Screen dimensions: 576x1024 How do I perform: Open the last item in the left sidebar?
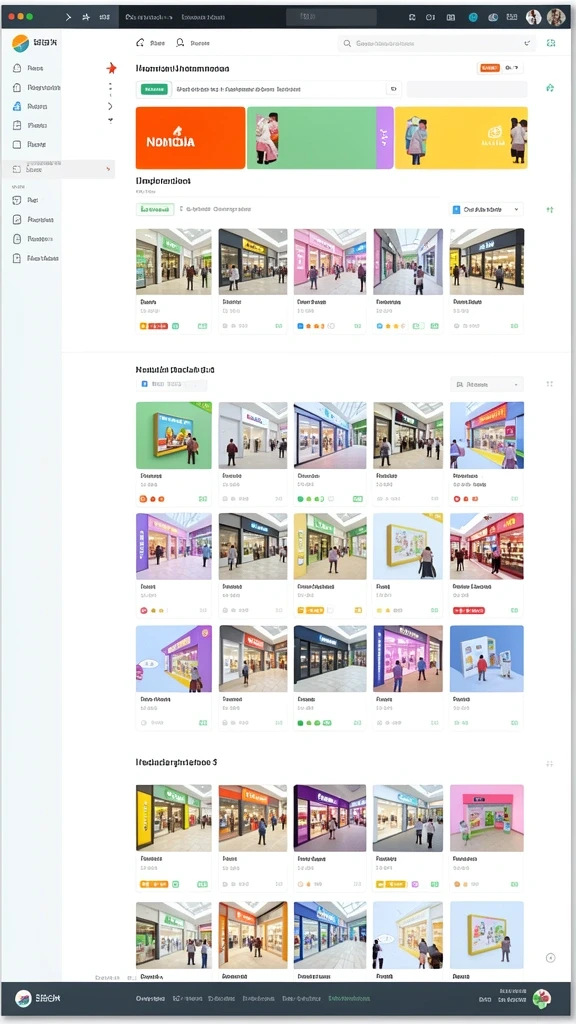[x=36, y=258]
